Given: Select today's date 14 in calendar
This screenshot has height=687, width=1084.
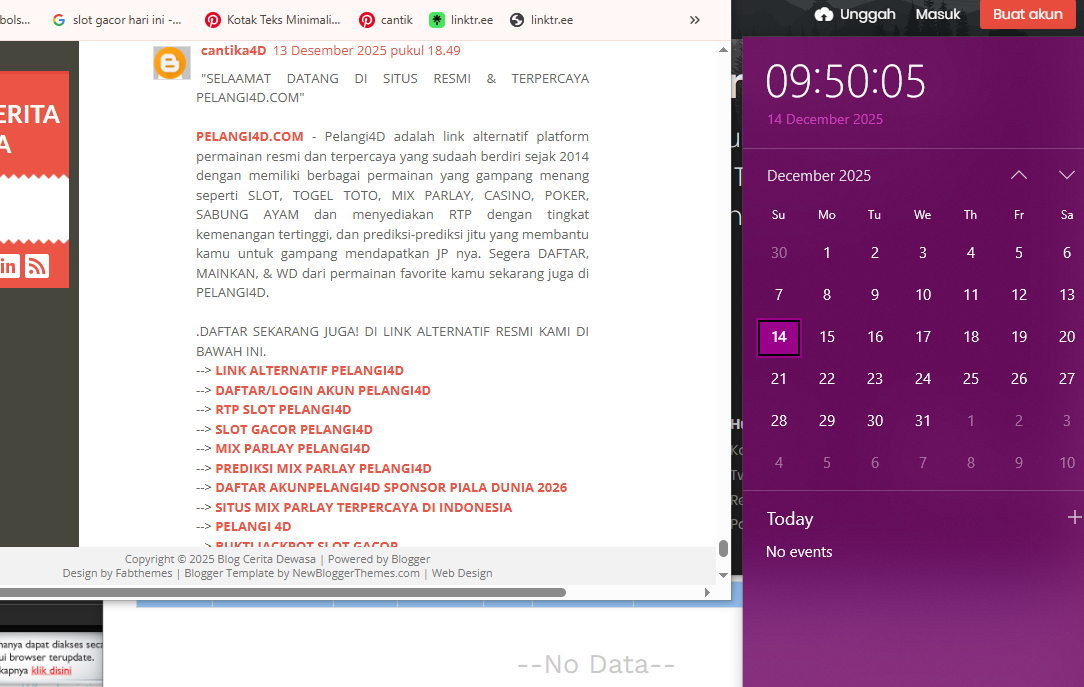Looking at the screenshot, I should point(778,337).
